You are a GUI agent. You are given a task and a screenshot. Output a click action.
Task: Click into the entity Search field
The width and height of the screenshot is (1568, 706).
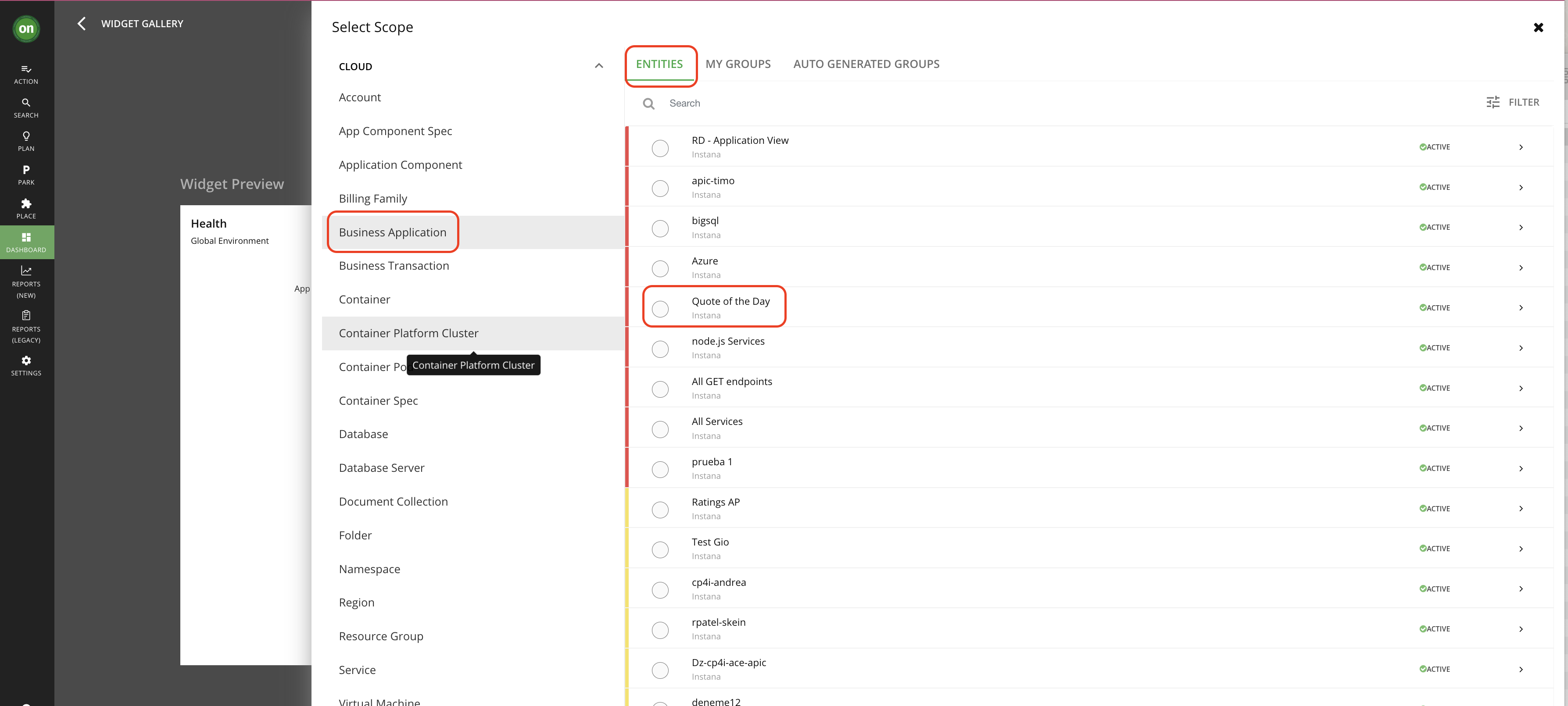[x=852, y=103]
